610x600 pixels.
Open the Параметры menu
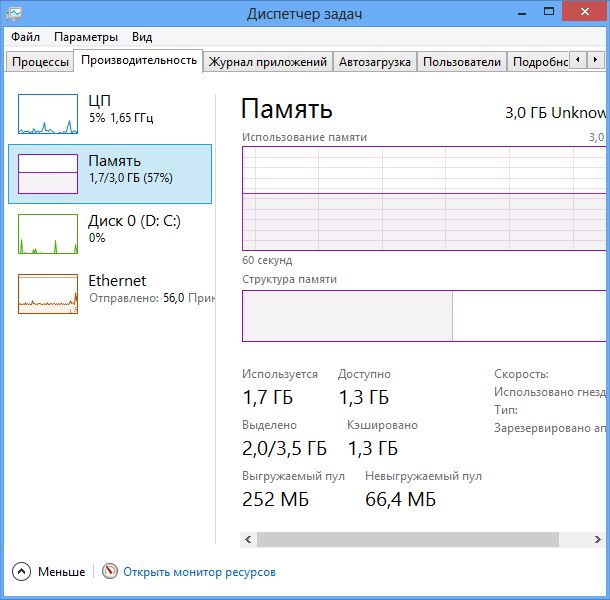(x=85, y=37)
